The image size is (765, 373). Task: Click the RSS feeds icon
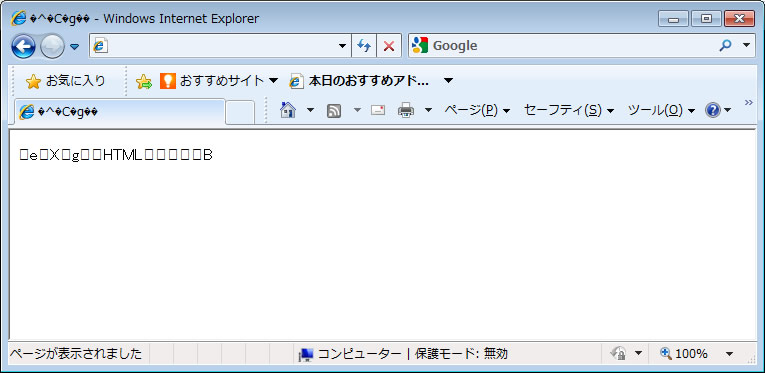coord(334,111)
